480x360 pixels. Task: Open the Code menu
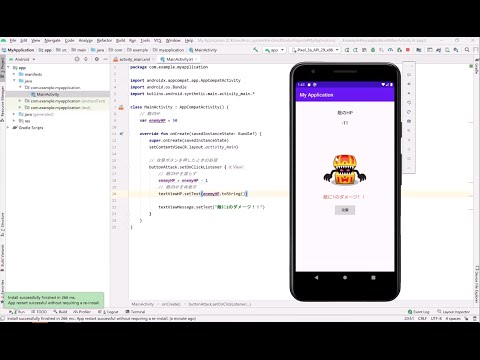point(69,40)
